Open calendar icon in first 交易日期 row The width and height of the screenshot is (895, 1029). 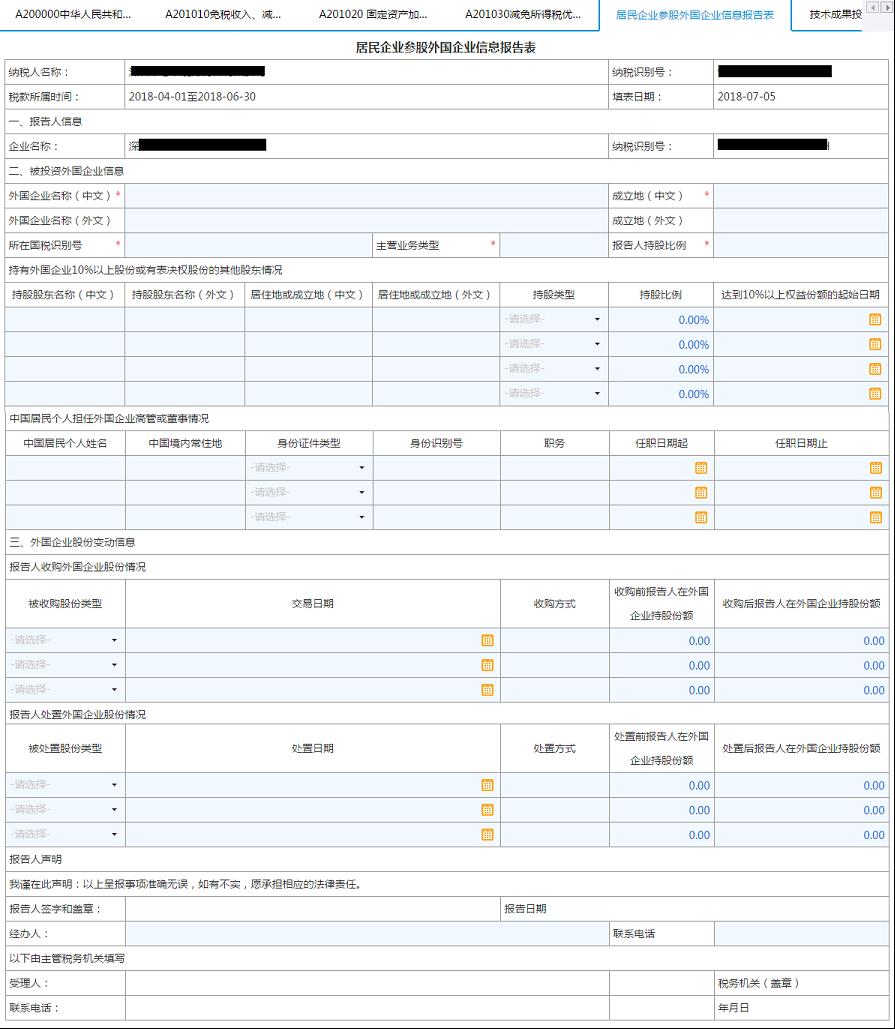pos(487,640)
